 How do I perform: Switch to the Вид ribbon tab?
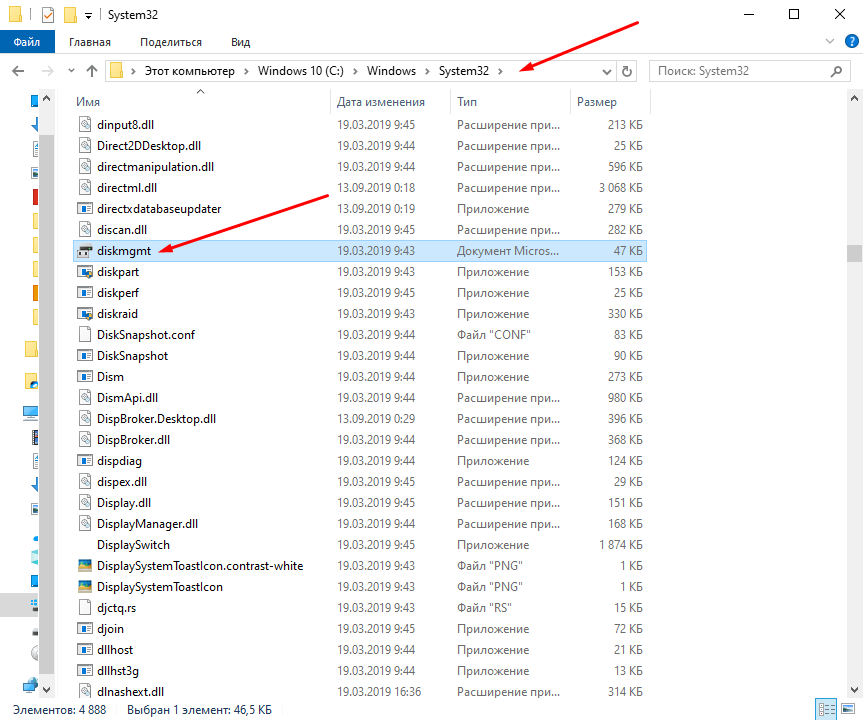point(240,42)
